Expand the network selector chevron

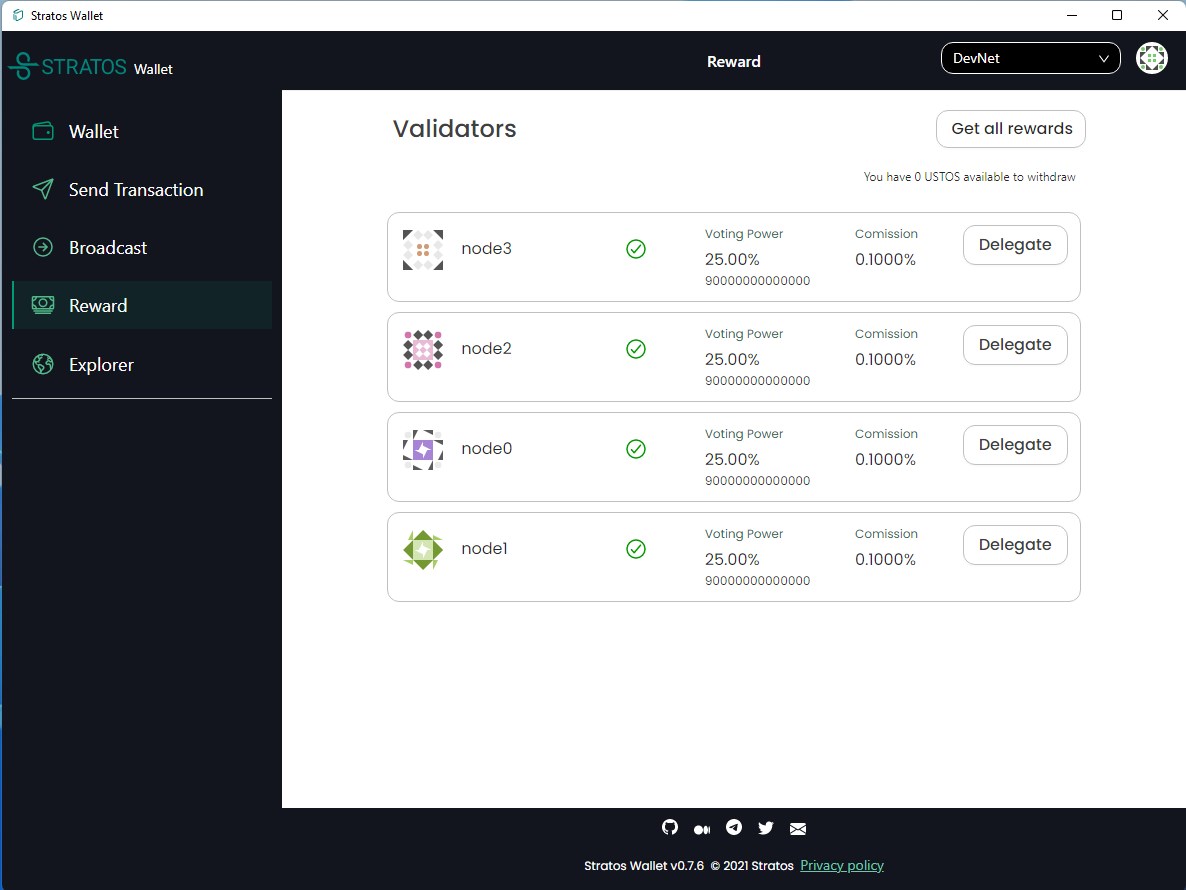click(x=1103, y=58)
